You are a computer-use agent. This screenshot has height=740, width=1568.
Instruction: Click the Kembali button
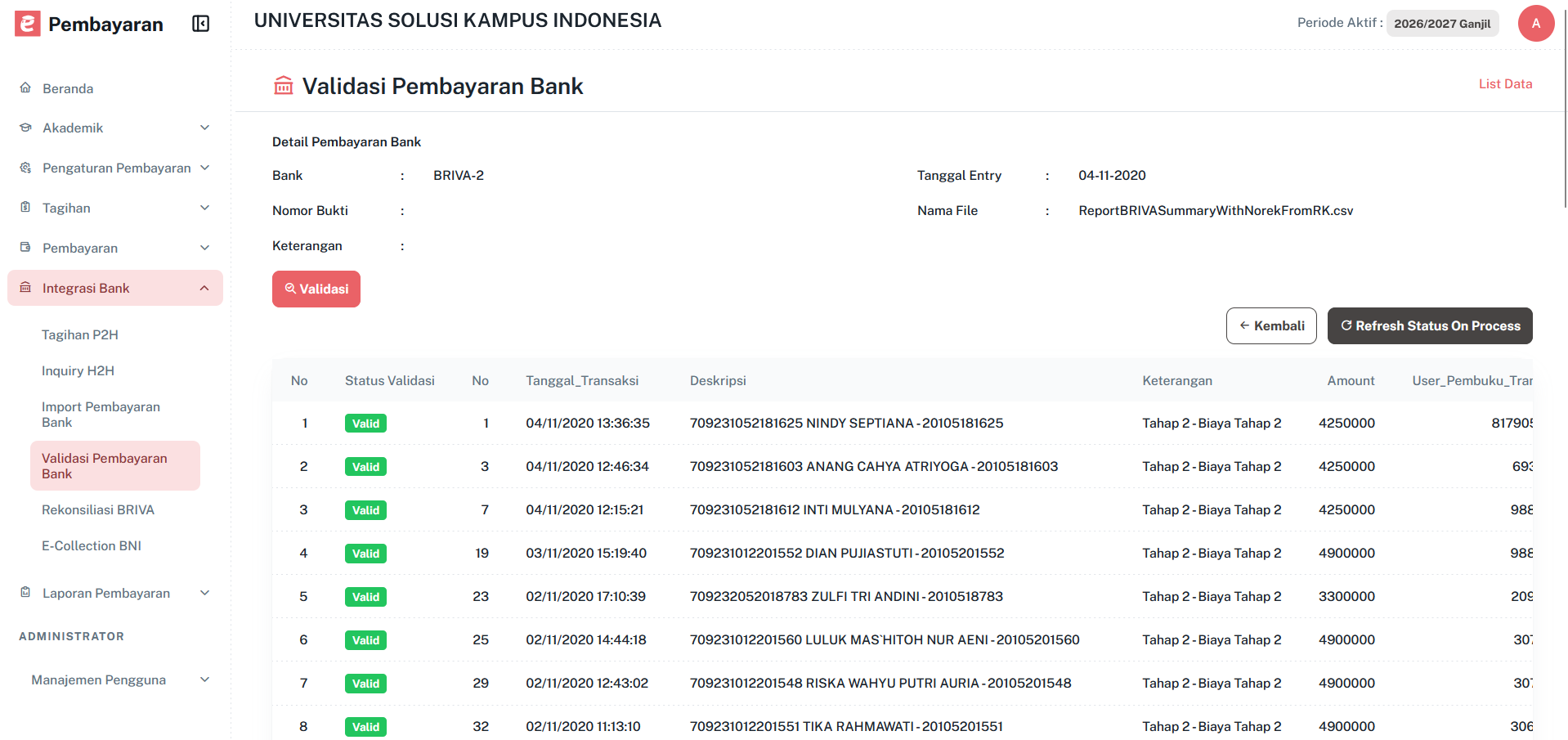(1270, 325)
